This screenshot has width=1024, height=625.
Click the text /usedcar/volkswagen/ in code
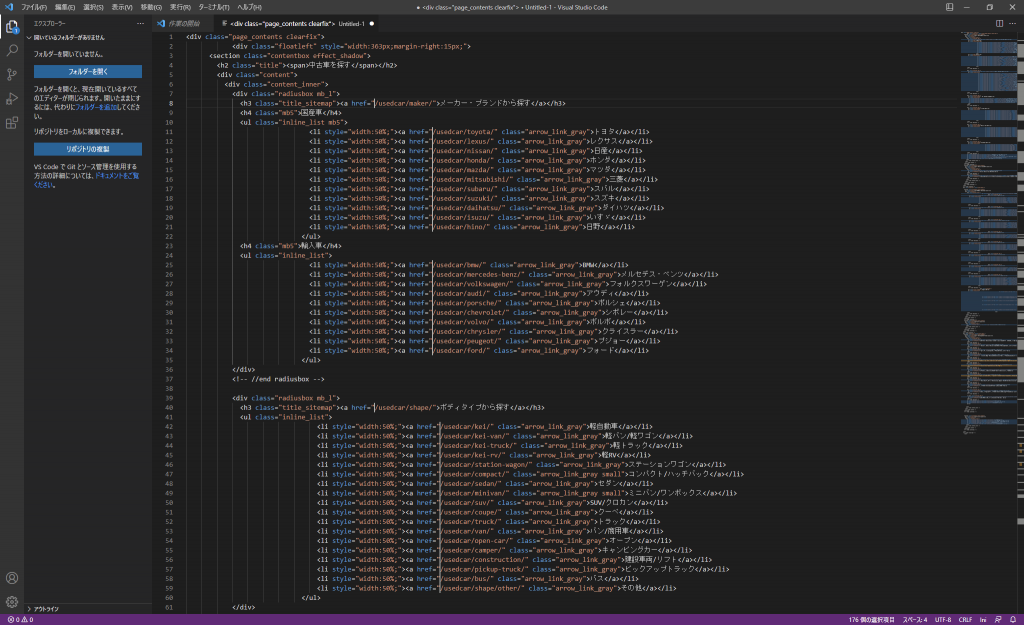pos(473,284)
